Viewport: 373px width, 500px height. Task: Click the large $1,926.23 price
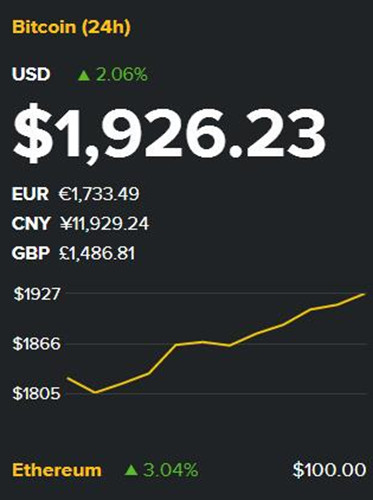tap(169, 134)
